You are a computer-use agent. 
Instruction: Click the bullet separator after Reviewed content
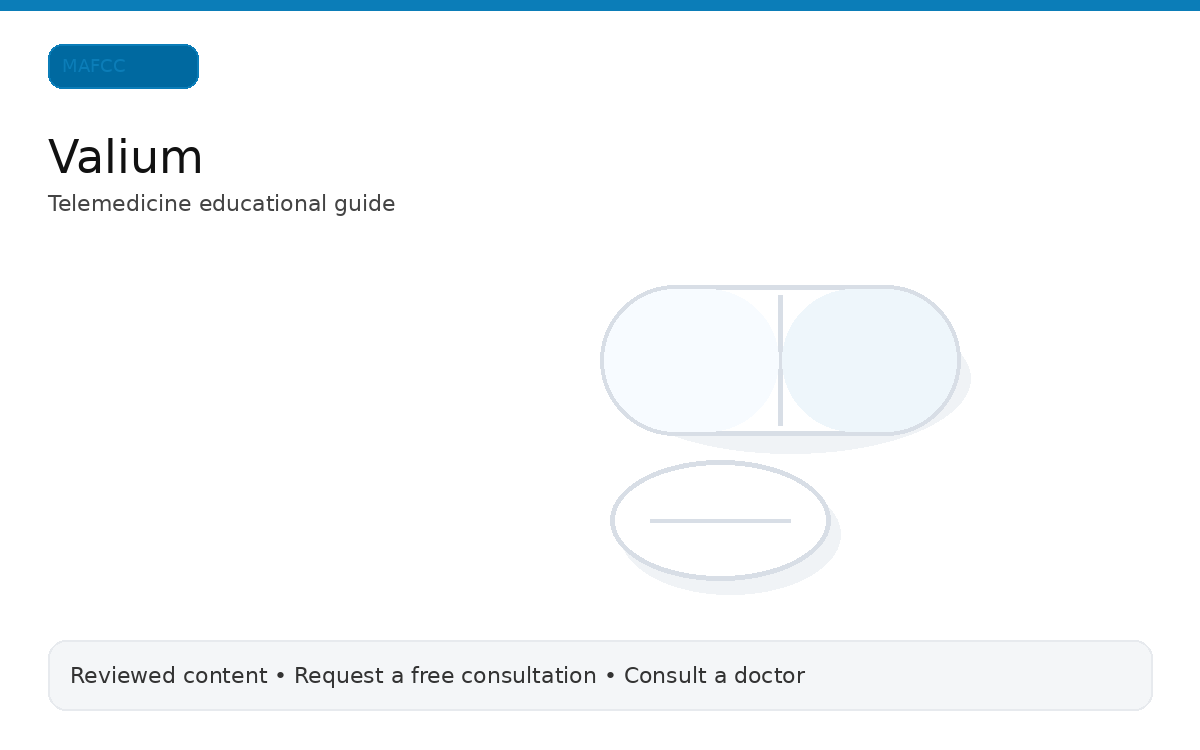pyautogui.click(x=280, y=675)
